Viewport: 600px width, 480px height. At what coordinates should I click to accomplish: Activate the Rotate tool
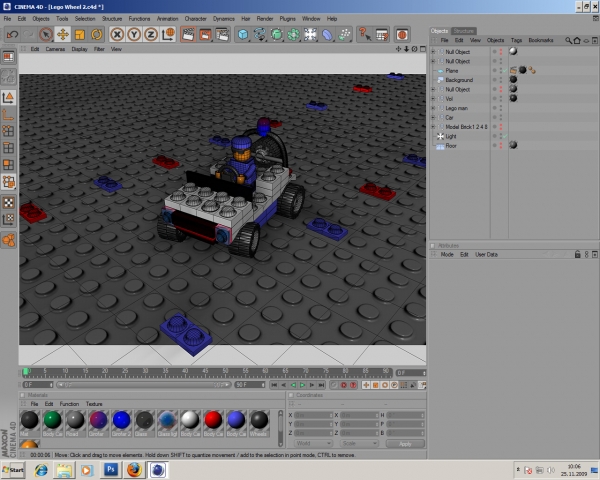(96, 34)
